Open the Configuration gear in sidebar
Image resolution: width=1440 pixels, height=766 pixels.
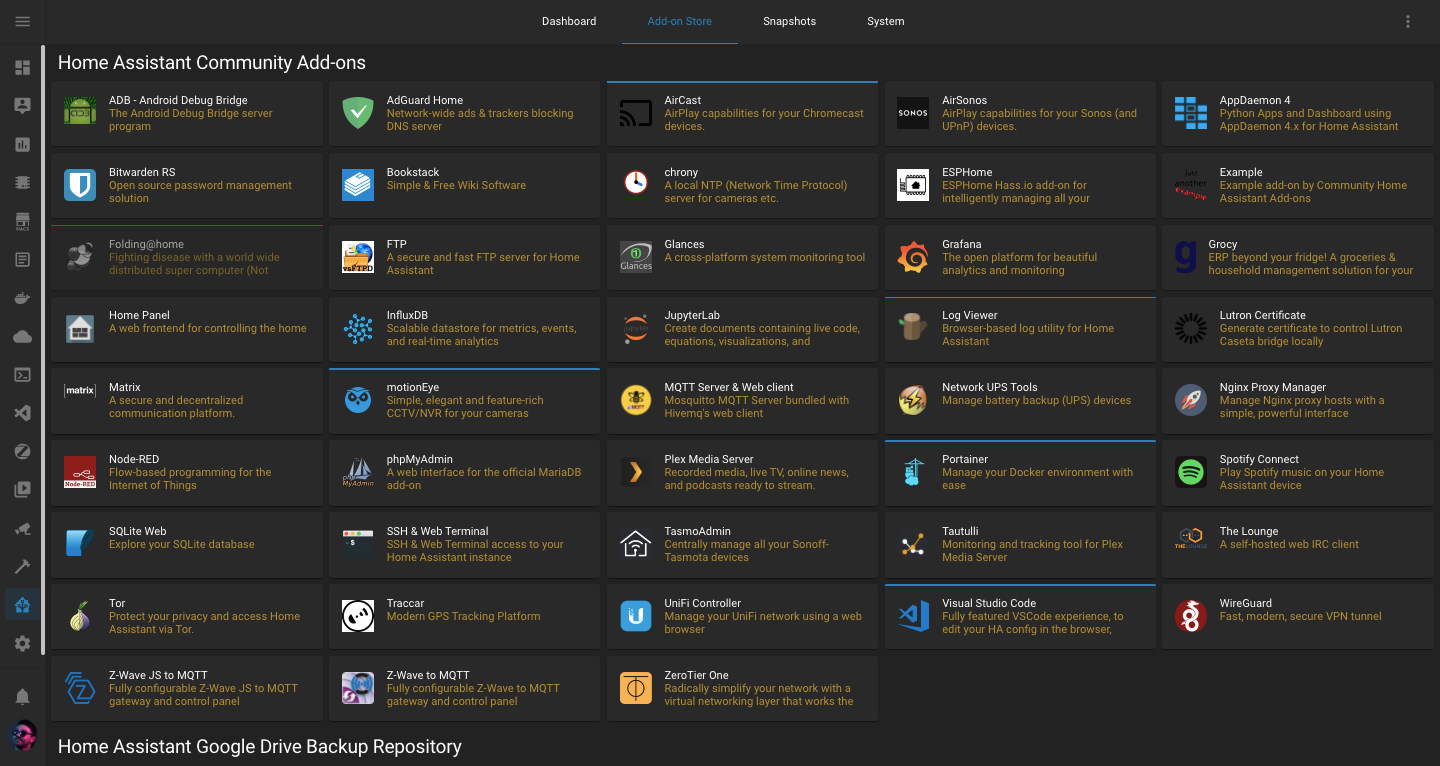[22, 643]
